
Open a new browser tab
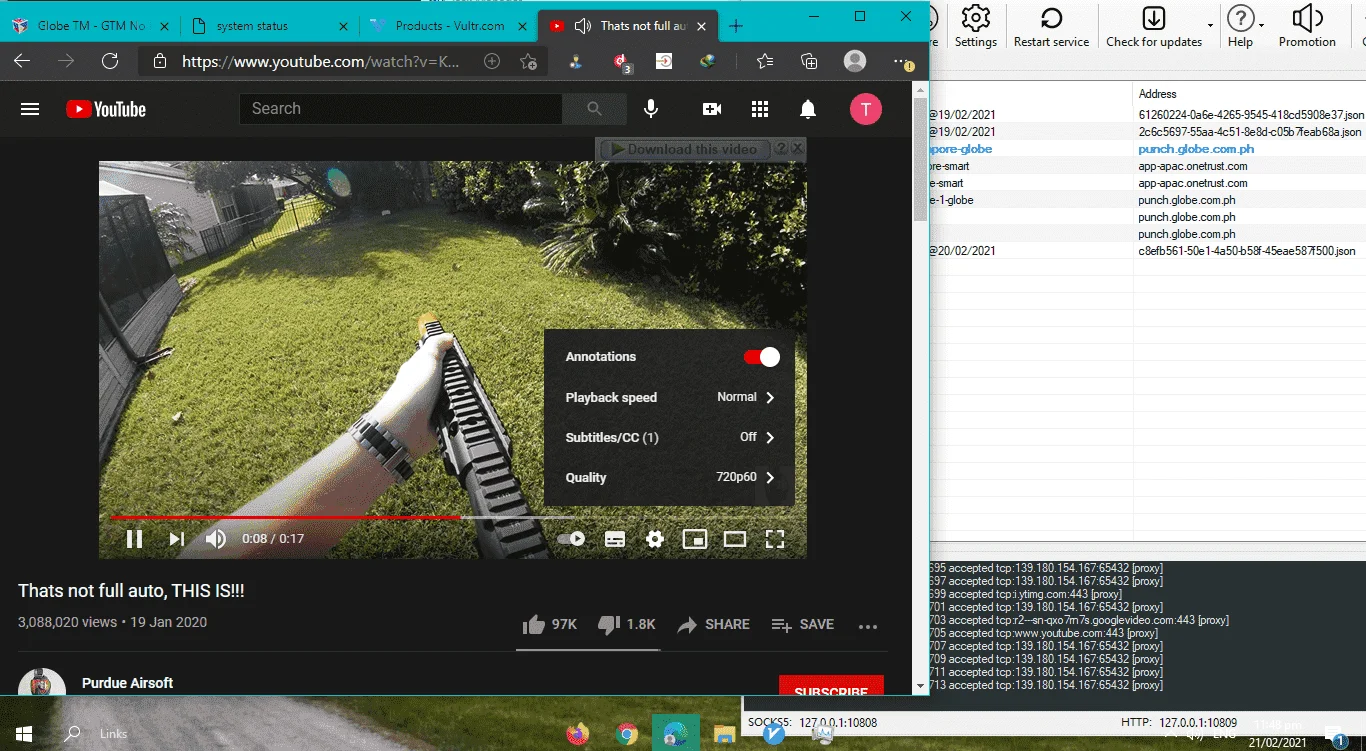coord(736,26)
